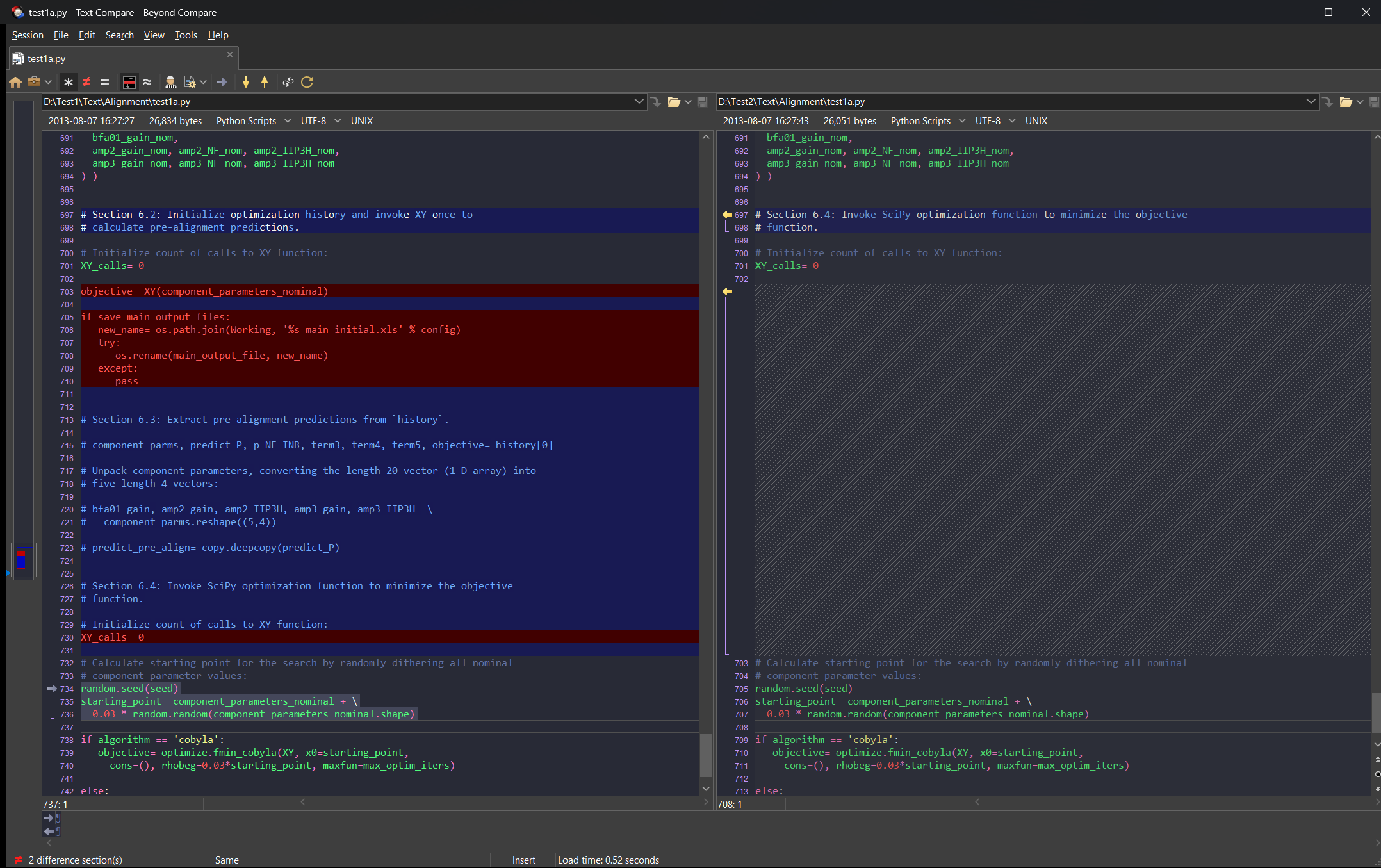Click the difference sections status icon
Image resolution: width=1381 pixels, height=868 pixels.
point(18,860)
